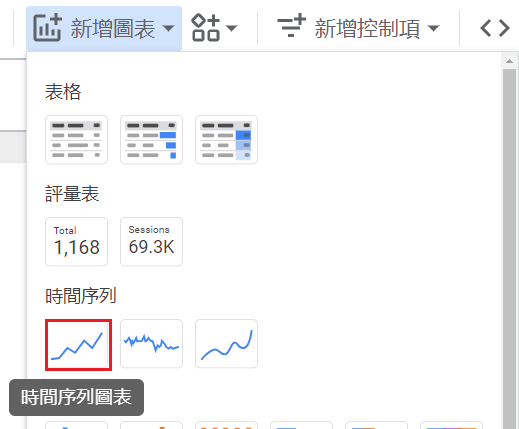Click the embed URL code brackets icon
Viewport: 519px width, 429px height.
click(x=495, y=28)
